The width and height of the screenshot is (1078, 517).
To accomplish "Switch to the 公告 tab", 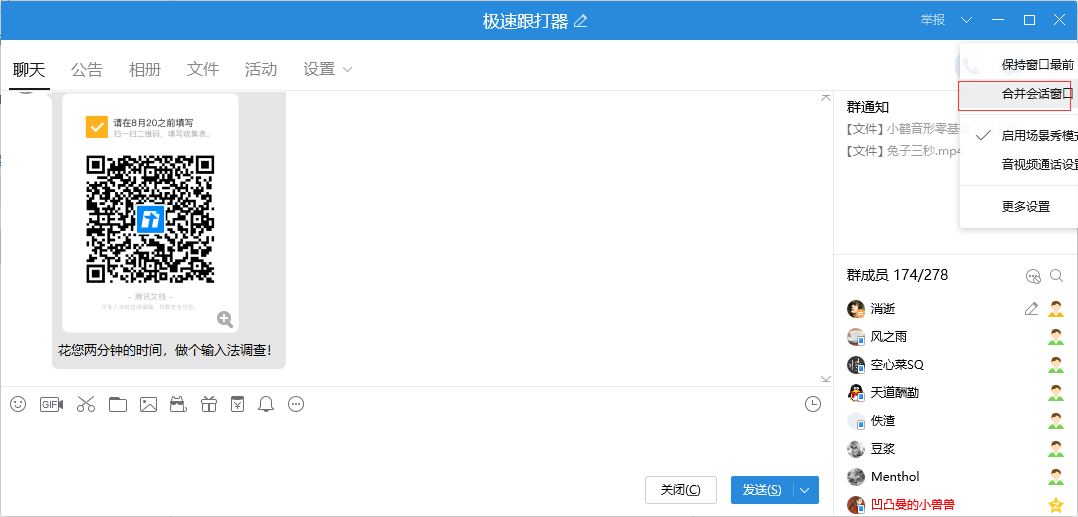I will pyautogui.click(x=87, y=69).
